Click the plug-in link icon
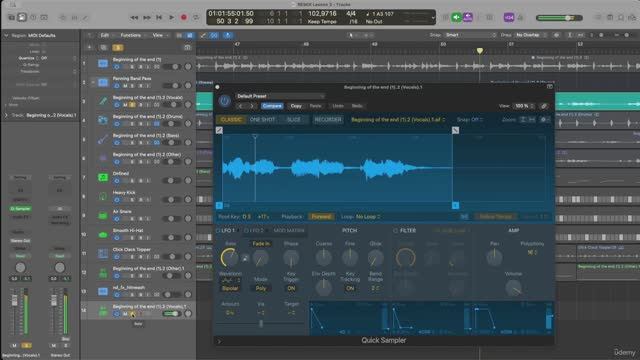This screenshot has width=640, height=360. pyautogui.click(x=544, y=106)
